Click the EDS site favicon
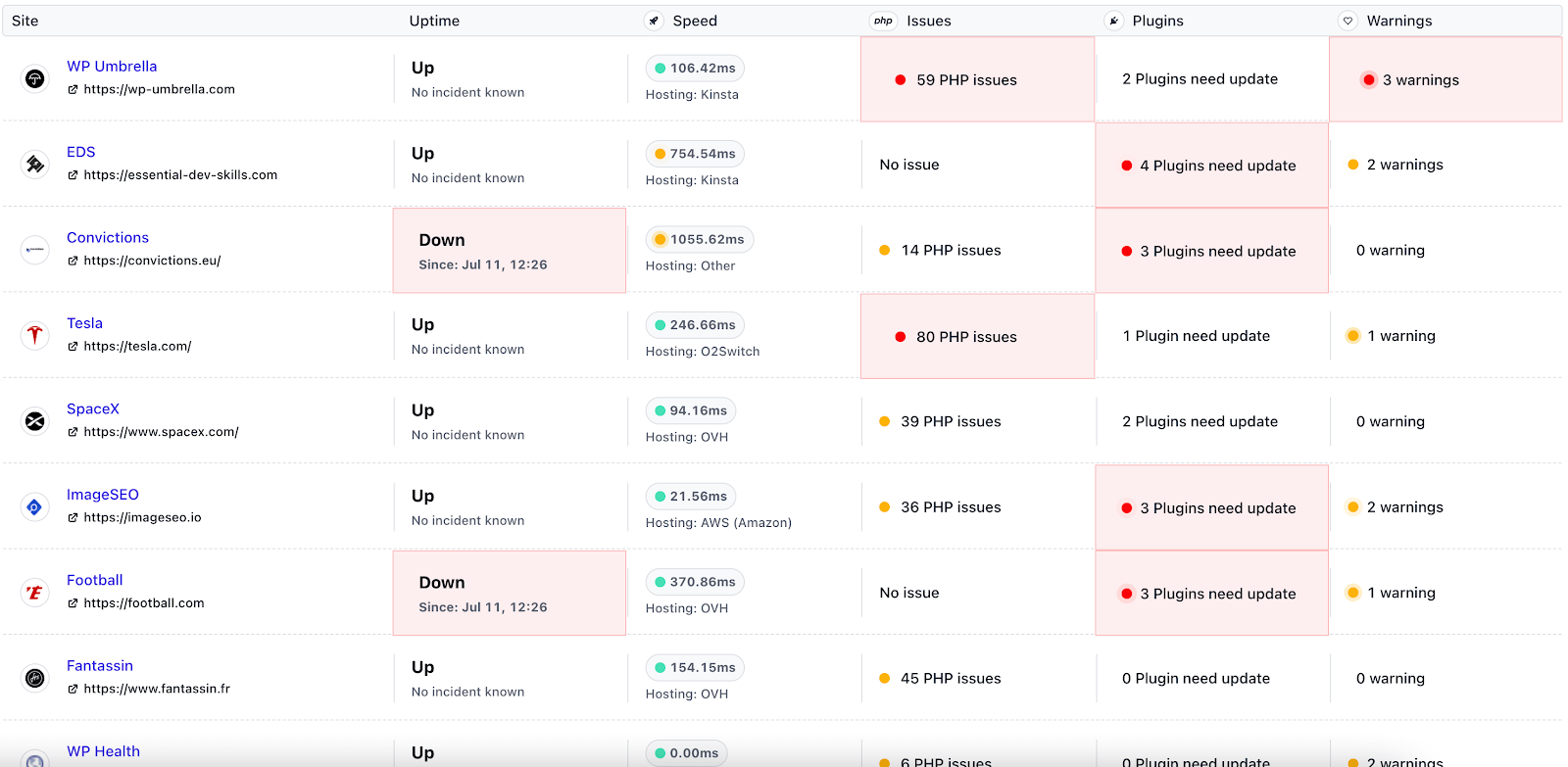The height and width of the screenshot is (767, 1568). [x=34, y=164]
